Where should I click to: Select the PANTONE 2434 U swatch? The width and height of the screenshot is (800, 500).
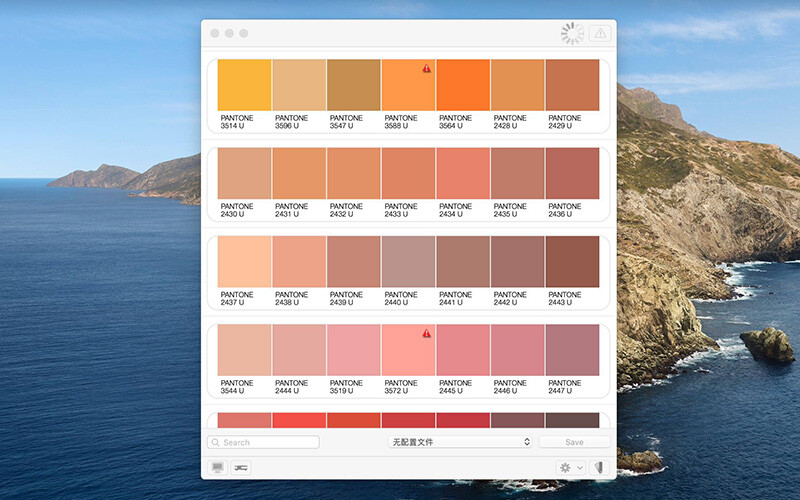tap(463, 173)
